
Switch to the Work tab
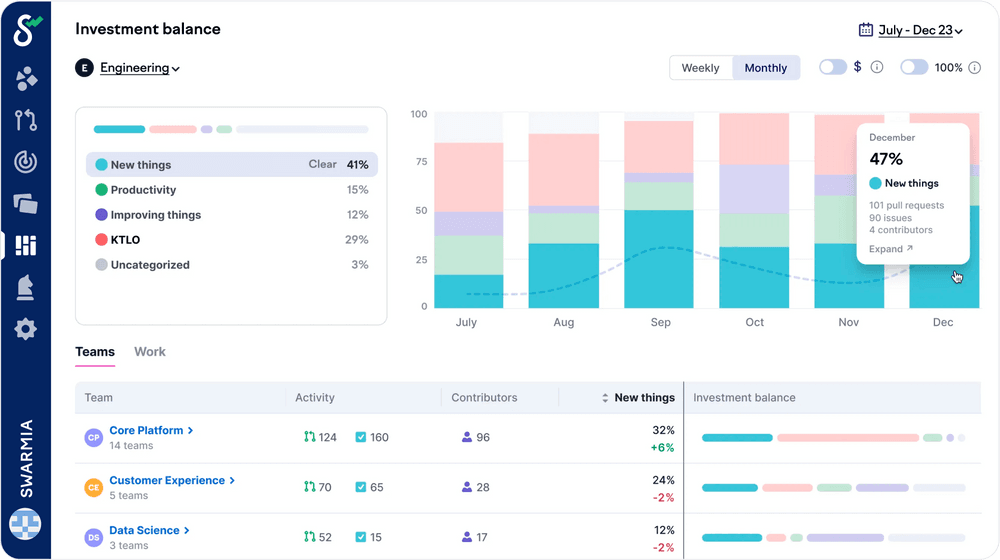point(150,352)
